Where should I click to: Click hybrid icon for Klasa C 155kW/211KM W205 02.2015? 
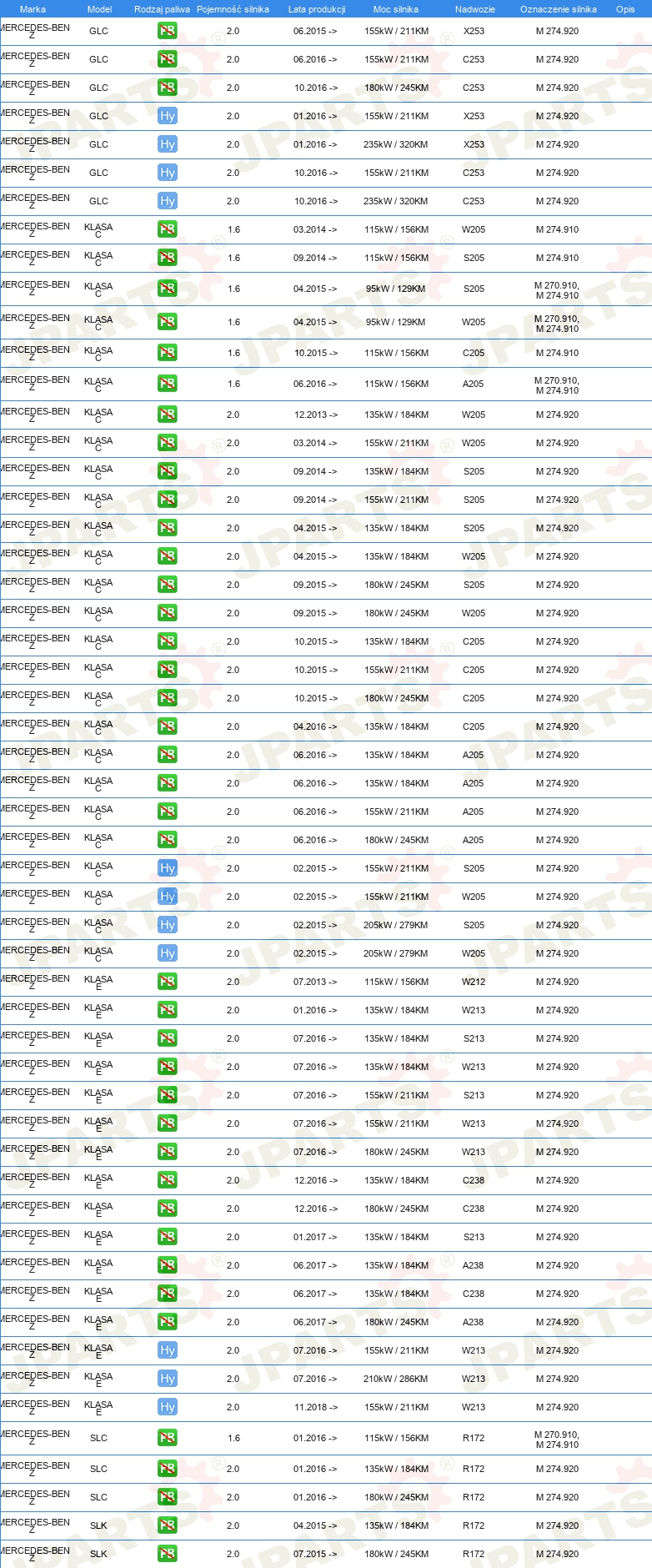(x=167, y=897)
